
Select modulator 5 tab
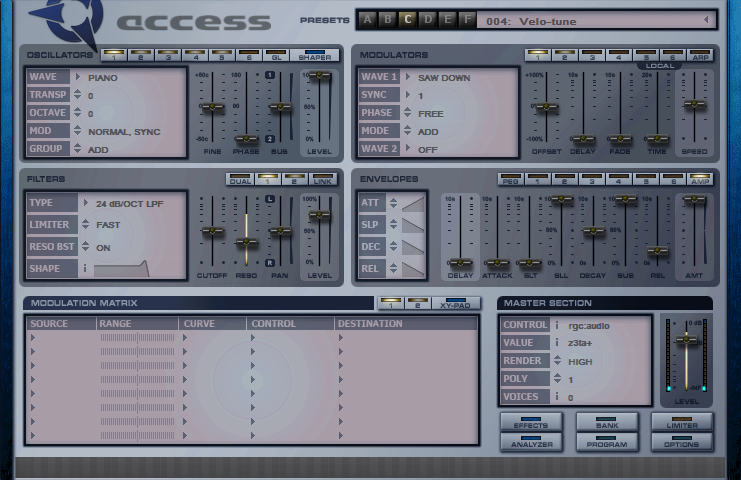coord(646,55)
